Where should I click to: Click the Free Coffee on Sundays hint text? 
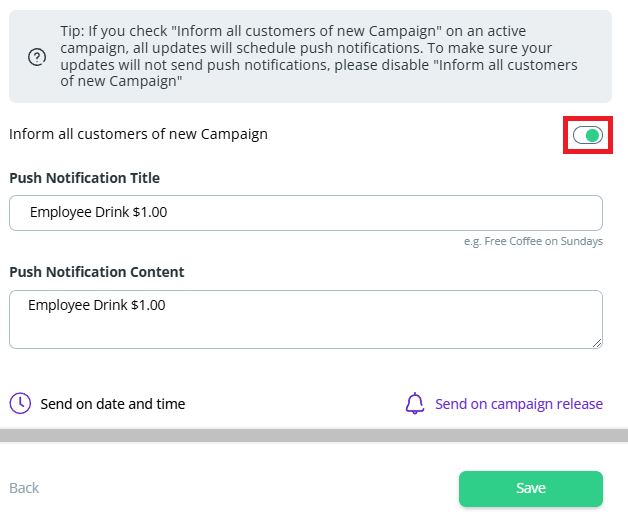(x=533, y=241)
